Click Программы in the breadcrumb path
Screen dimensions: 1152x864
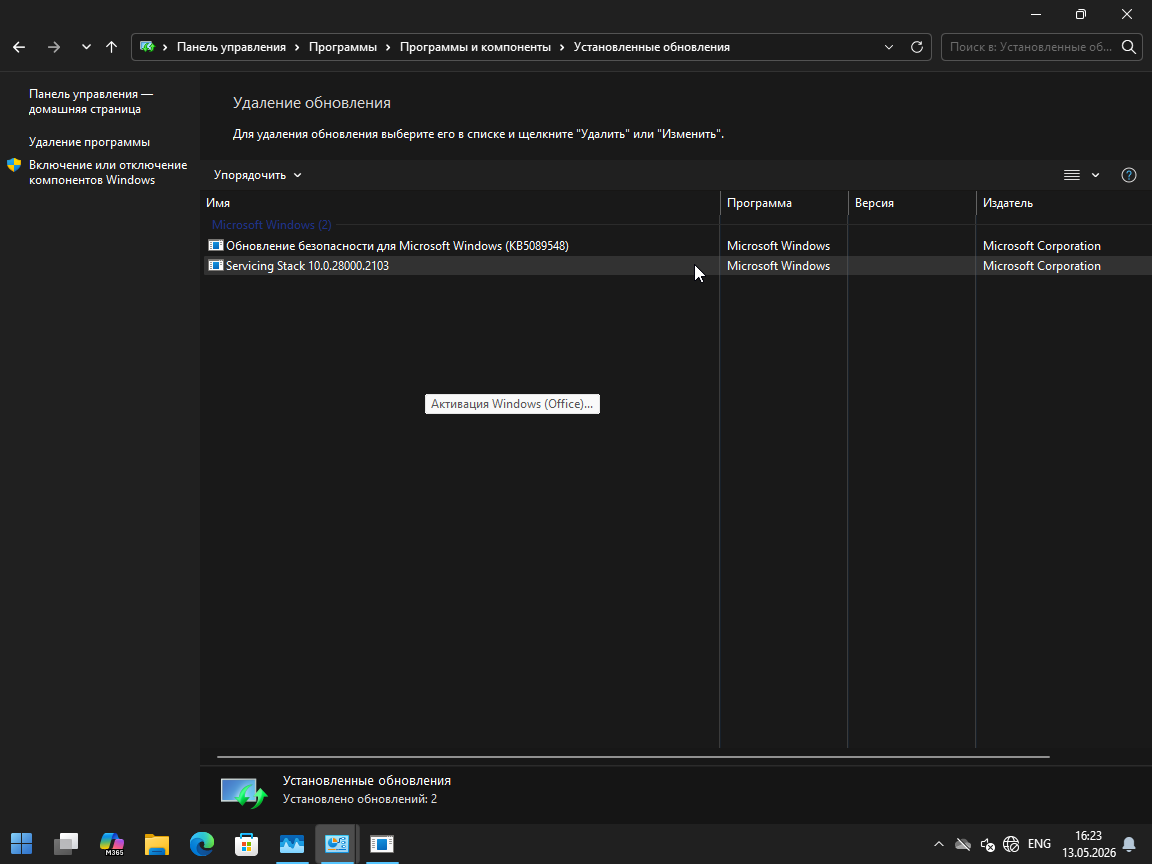click(342, 47)
